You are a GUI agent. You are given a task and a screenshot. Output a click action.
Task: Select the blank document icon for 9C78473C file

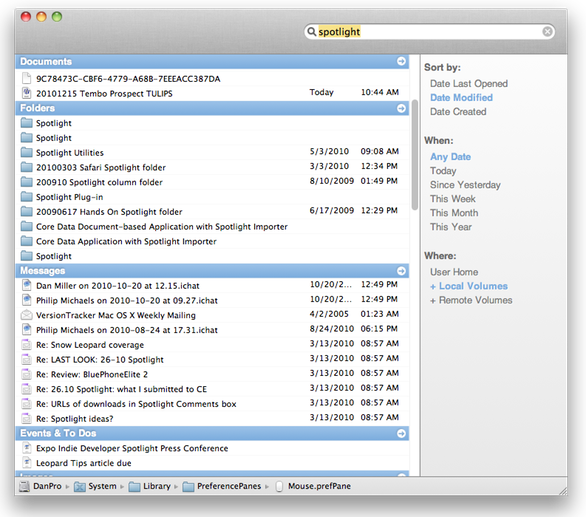pos(26,79)
